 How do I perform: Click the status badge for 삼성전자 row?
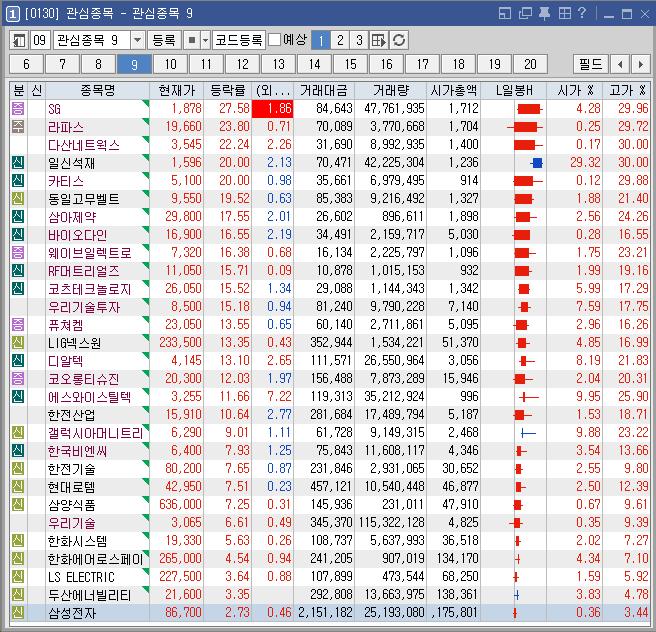pyautogui.click(x=18, y=612)
